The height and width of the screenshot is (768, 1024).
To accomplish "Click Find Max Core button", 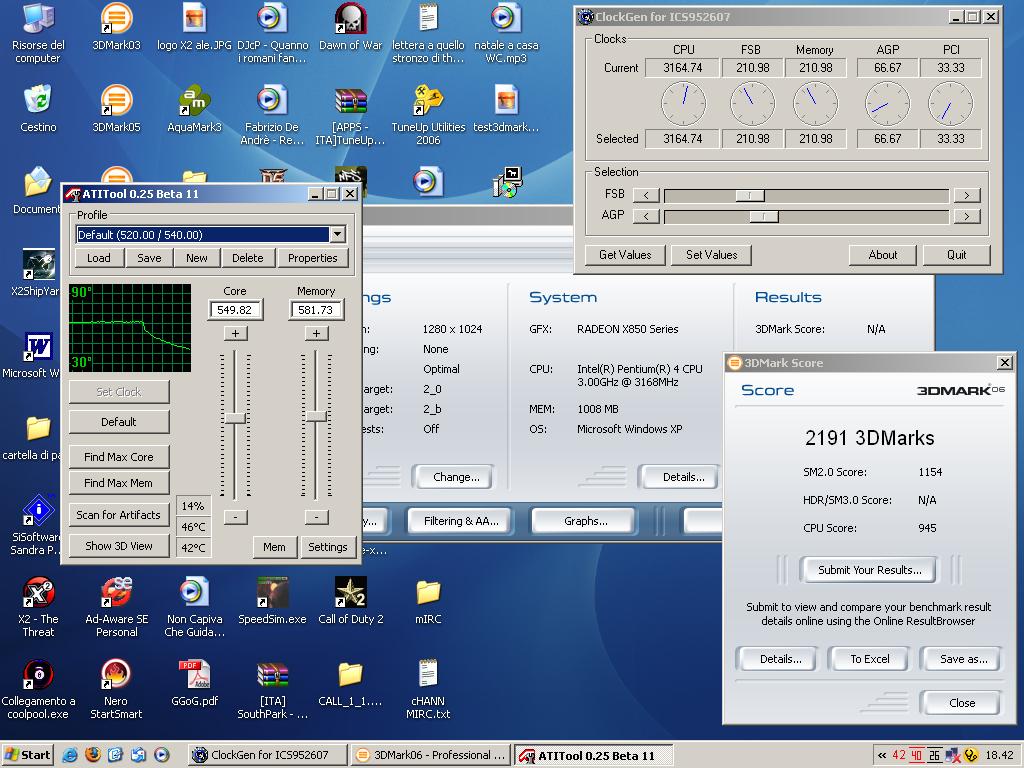I will tap(119, 456).
